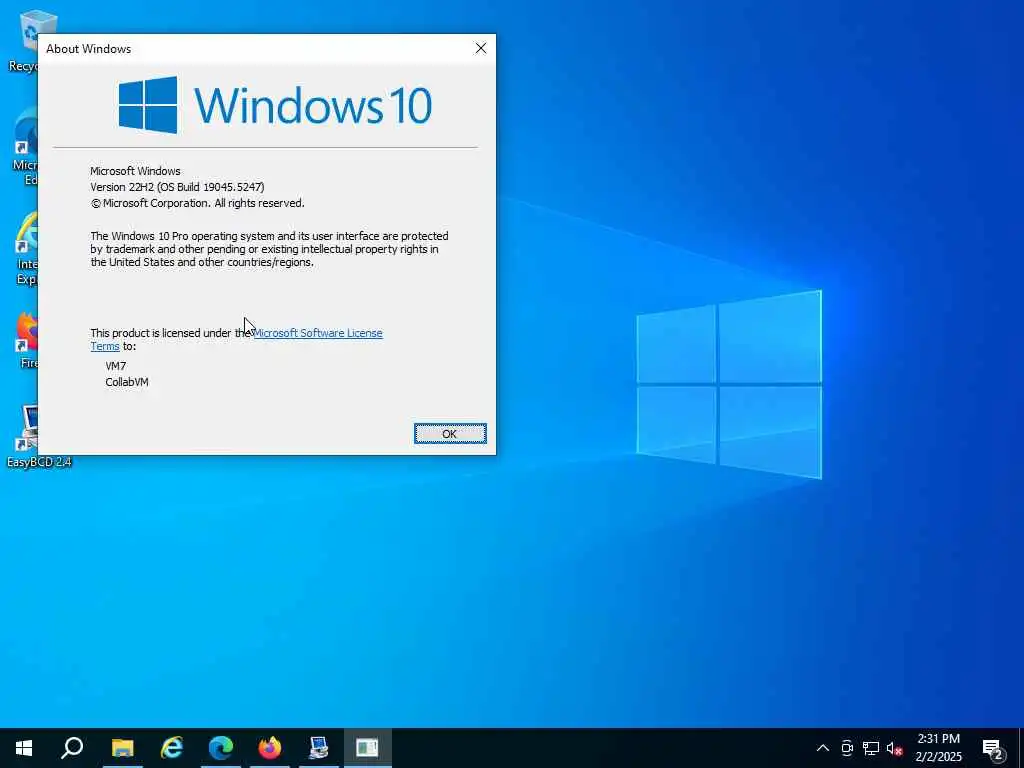Viewport: 1024px width, 768px height.
Task: Launch Microsoft Edge from the taskbar
Action: 221,748
